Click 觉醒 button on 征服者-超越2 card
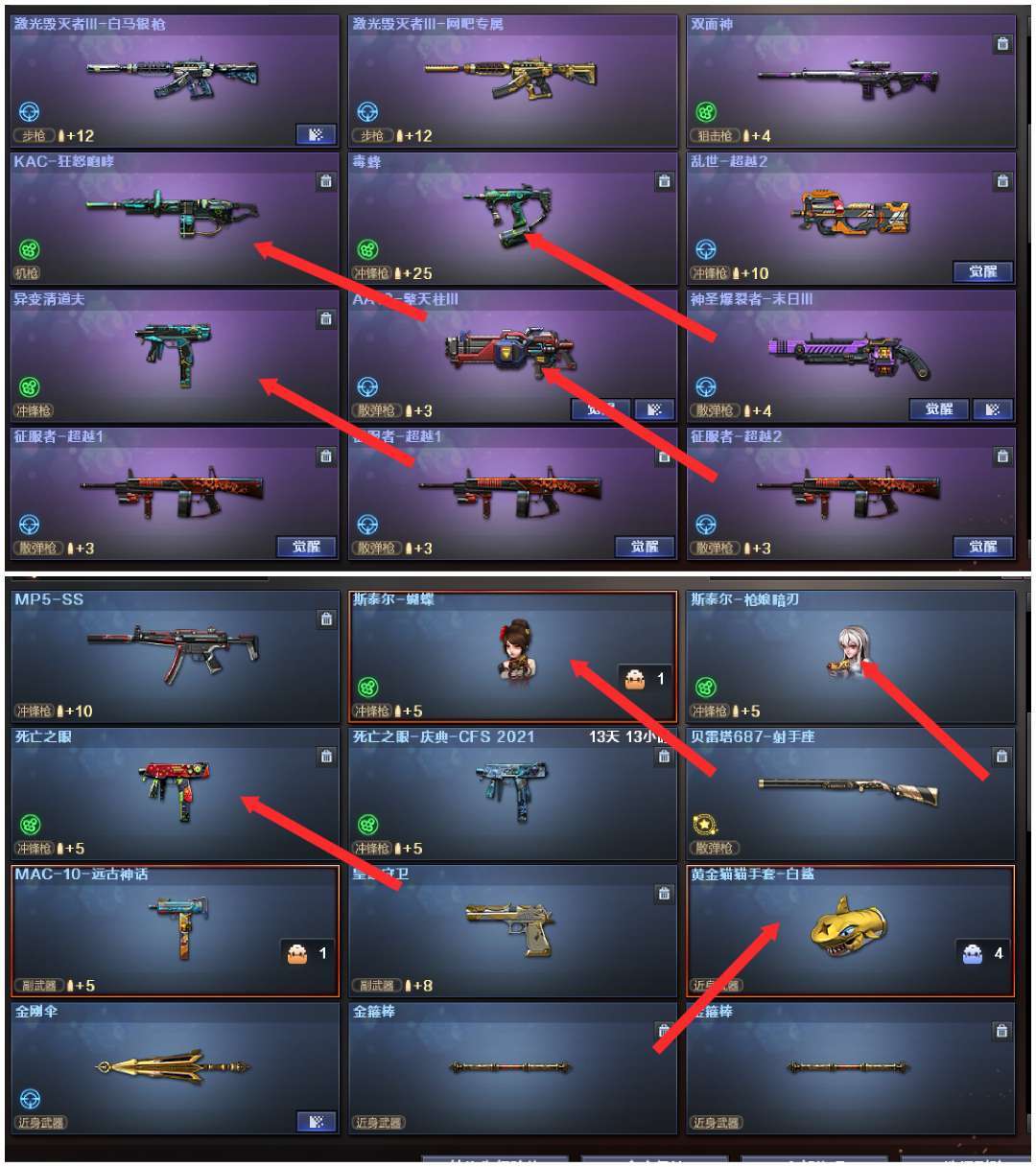The height and width of the screenshot is (1167, 1036). (x=982, y=547)
